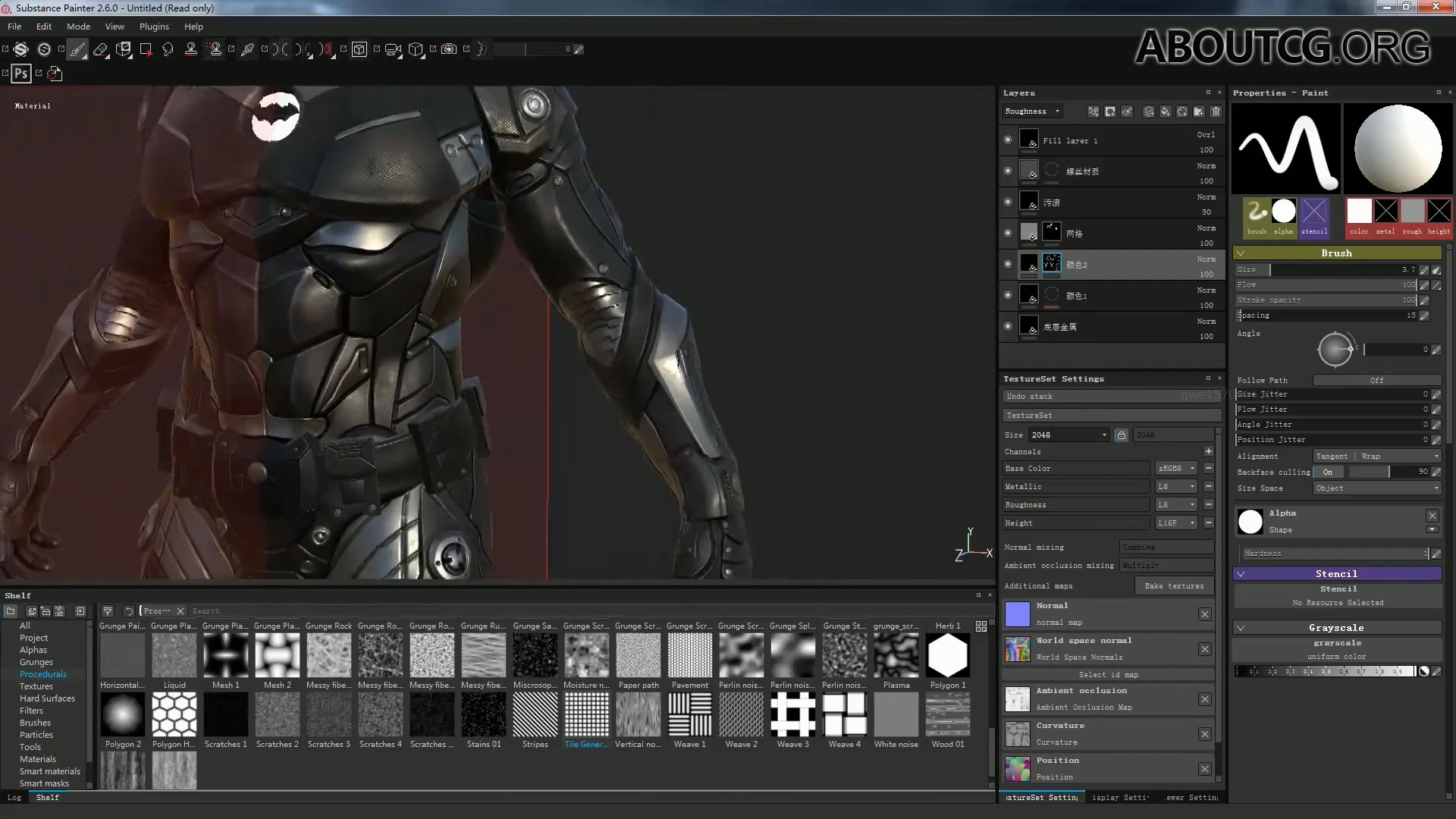The image size is (1456, 819).
Task: Select the Smudge tool
Action: 168,49
